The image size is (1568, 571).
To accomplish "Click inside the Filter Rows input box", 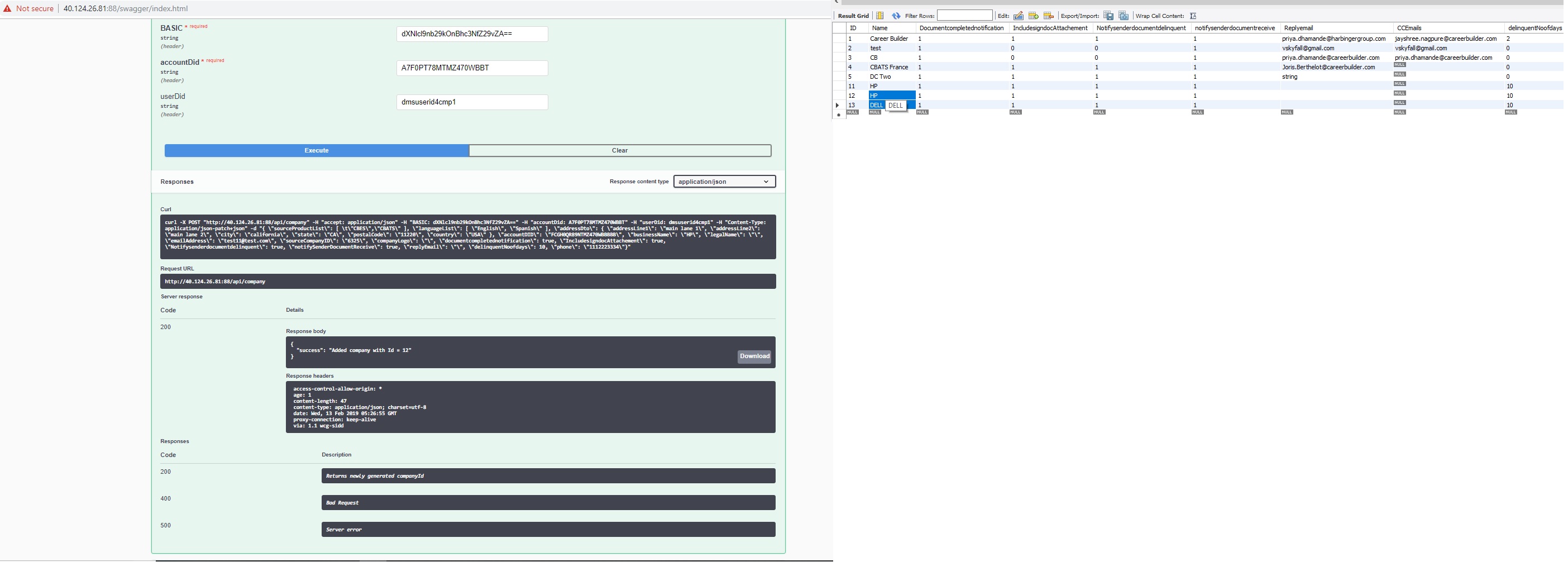I will [x=965, y=15].
